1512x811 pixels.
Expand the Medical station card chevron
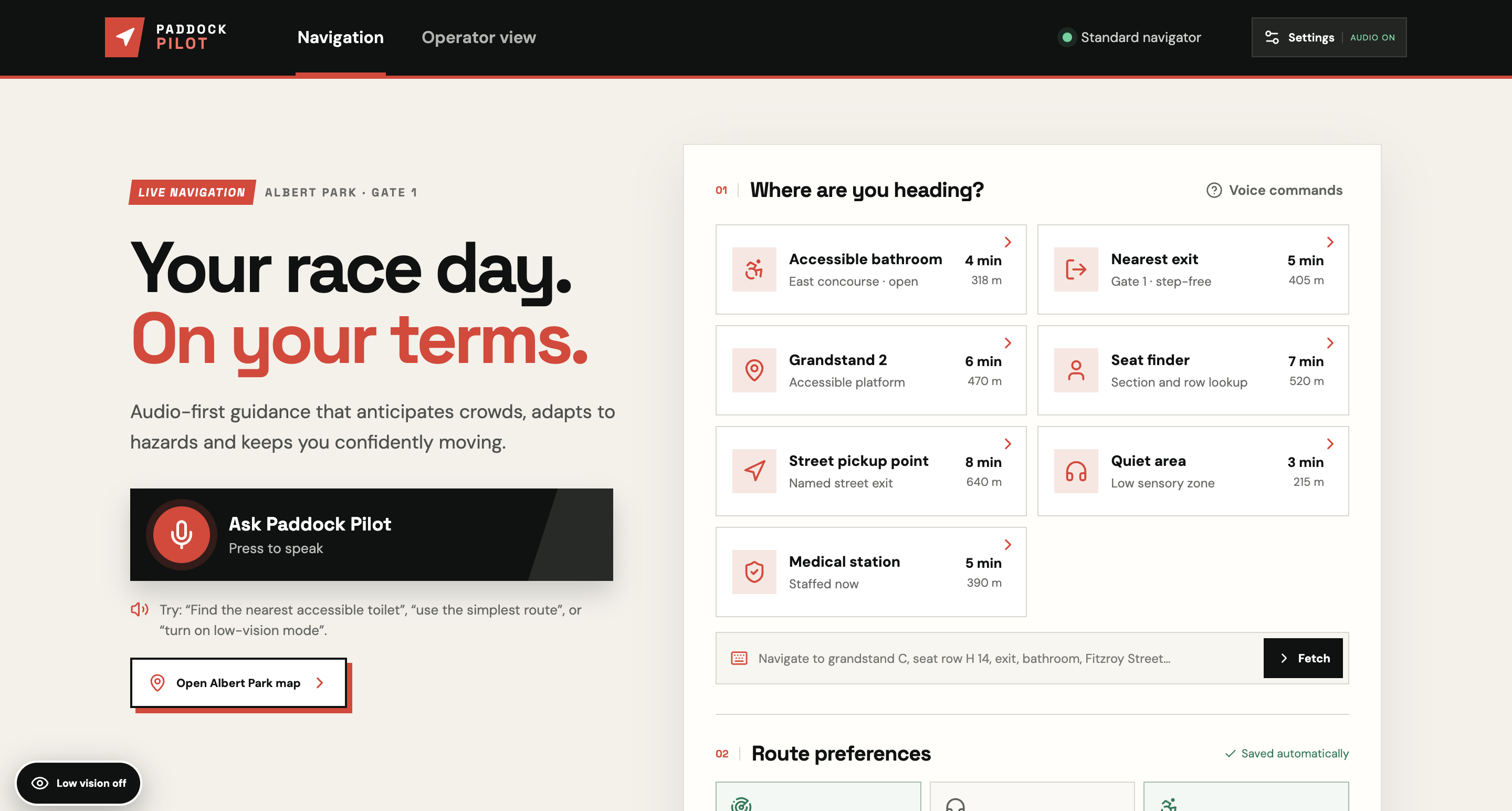click(1008, 545)
